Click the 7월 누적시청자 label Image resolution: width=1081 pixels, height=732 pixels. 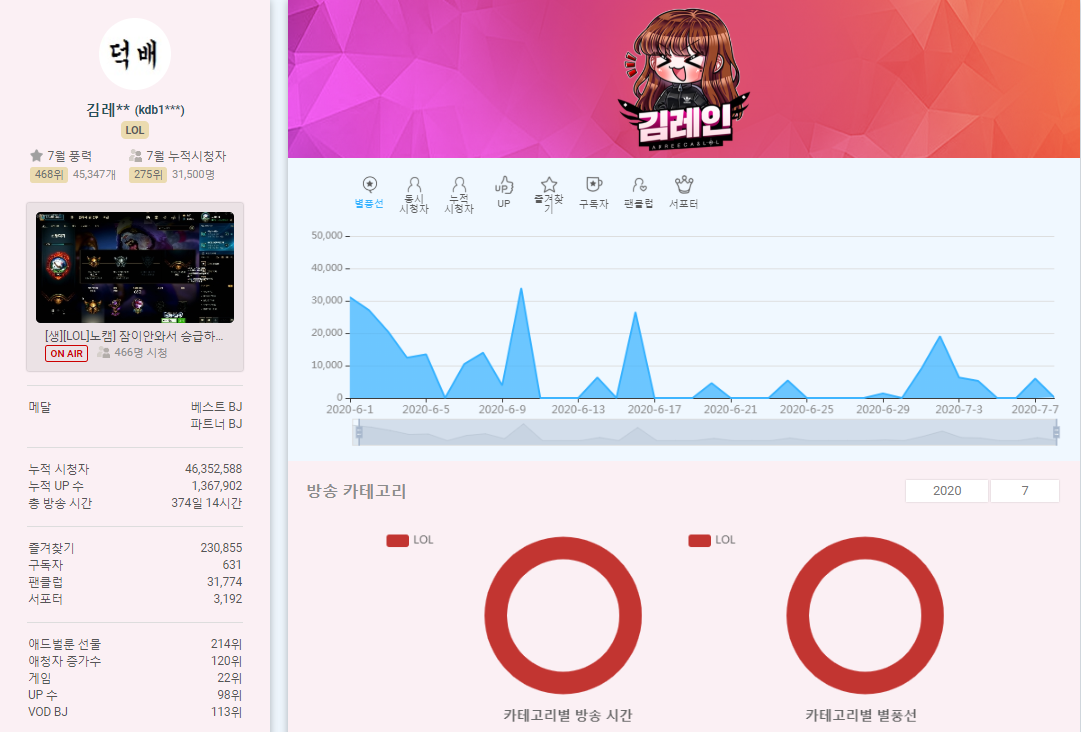[186, 156]
